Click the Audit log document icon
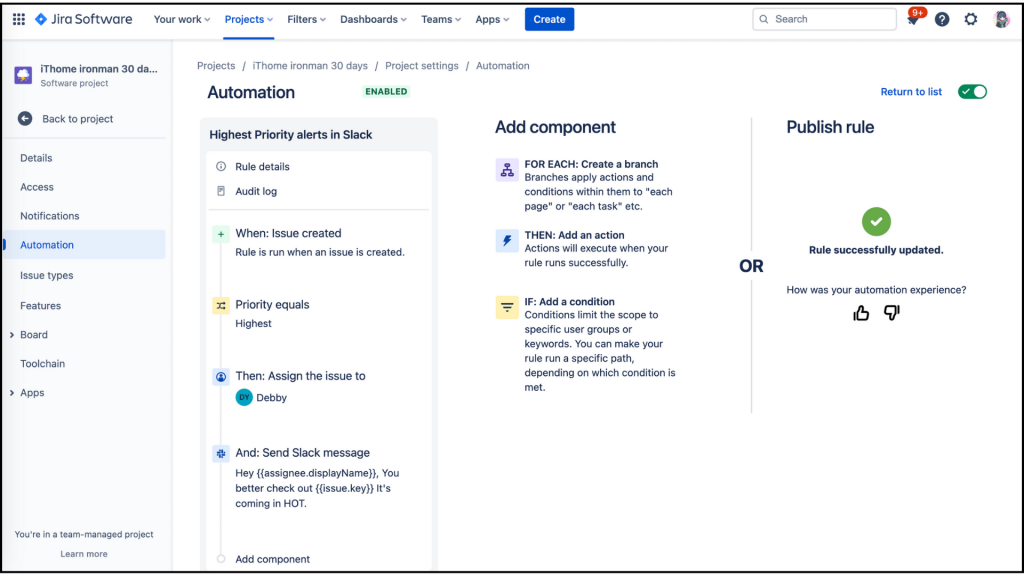The height and width of the screenshot is (576, 1024). tap(221, 191)
